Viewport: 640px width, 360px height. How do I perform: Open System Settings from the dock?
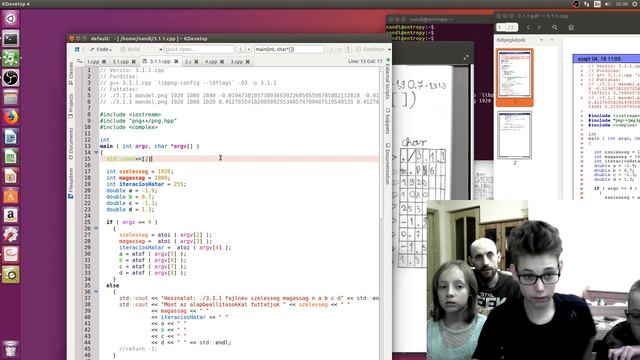(x=11, y=235)
